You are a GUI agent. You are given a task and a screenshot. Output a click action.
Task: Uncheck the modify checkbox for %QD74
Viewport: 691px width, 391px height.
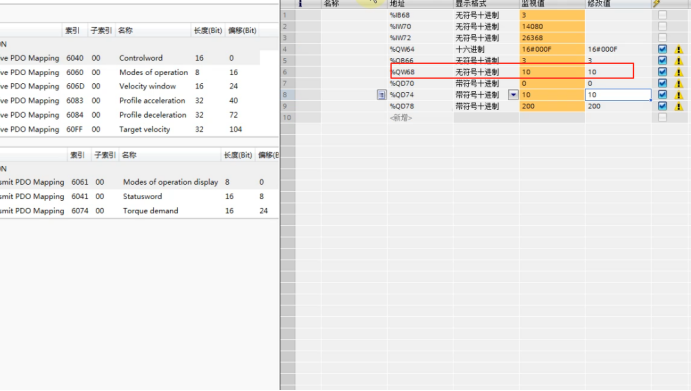[662, 94]
